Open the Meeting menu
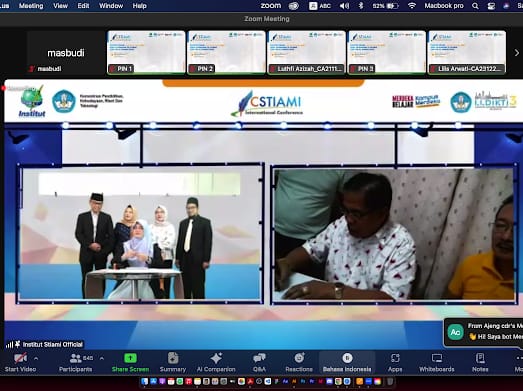Image resolution: width=523 pixels, height=391 pixels. pyautogui.click(x=31, y=6)
